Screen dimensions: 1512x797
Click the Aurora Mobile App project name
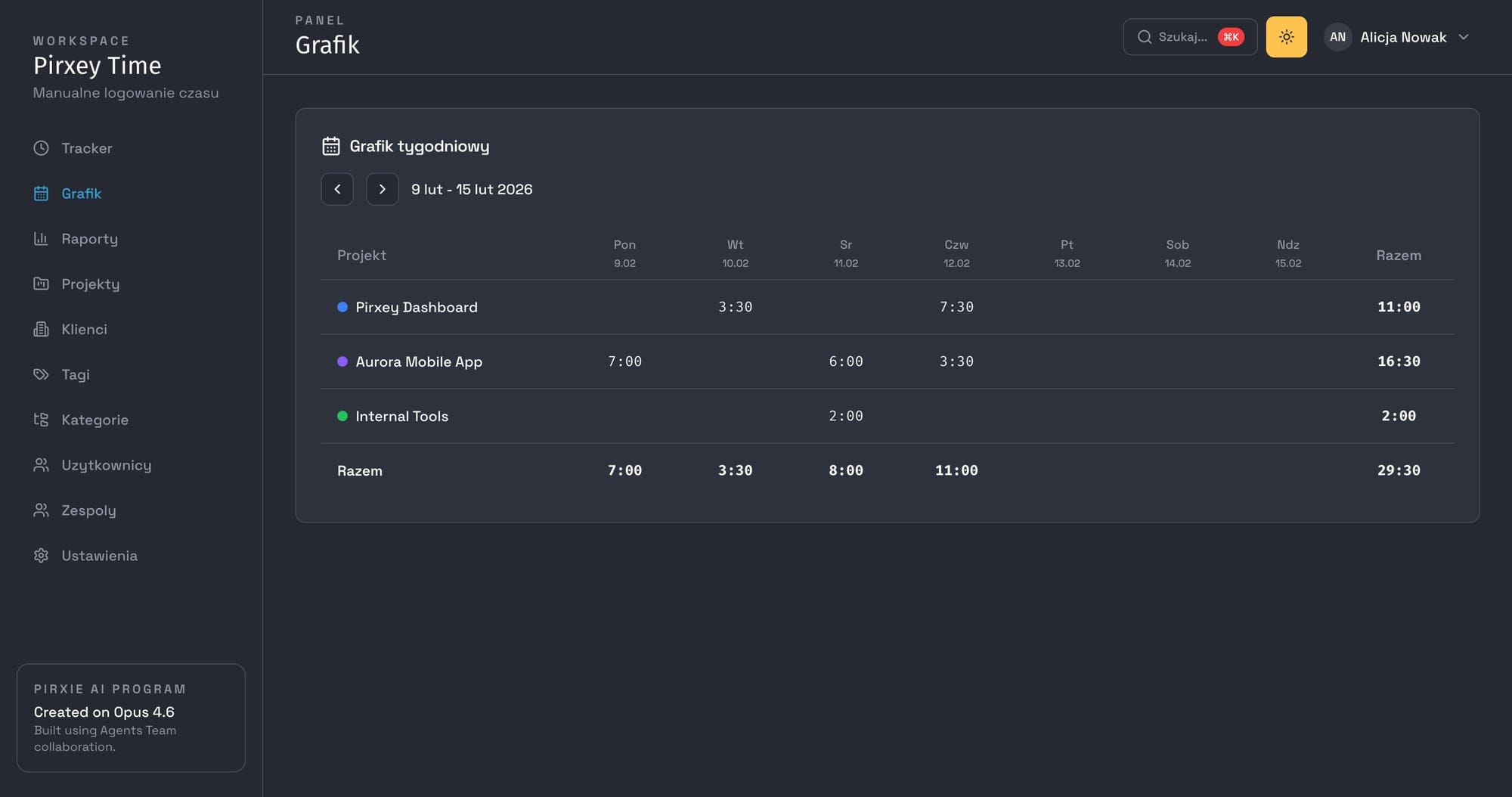(x=419, y=361)
